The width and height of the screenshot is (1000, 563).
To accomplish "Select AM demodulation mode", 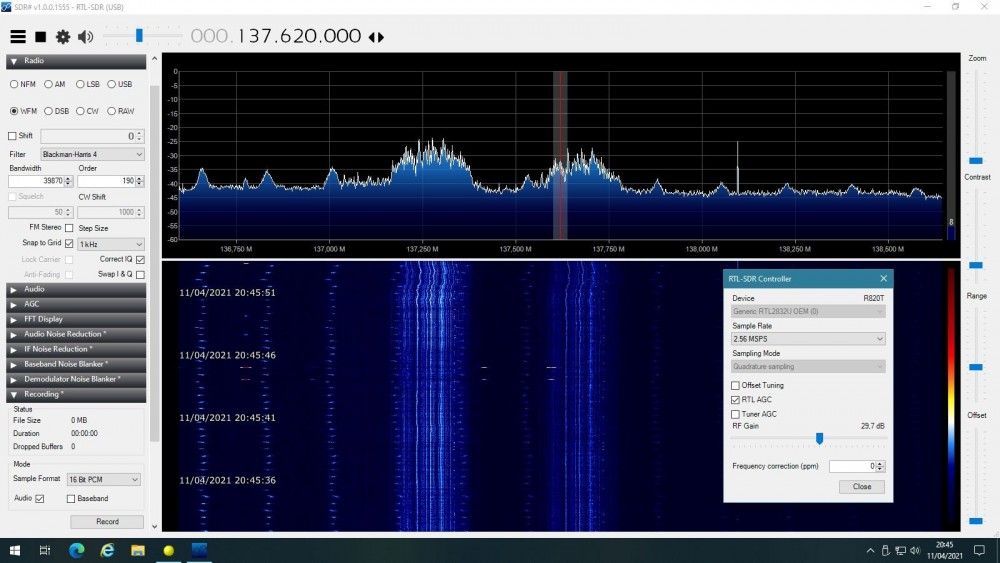I will pyautogui.click(x=55, y=84).
